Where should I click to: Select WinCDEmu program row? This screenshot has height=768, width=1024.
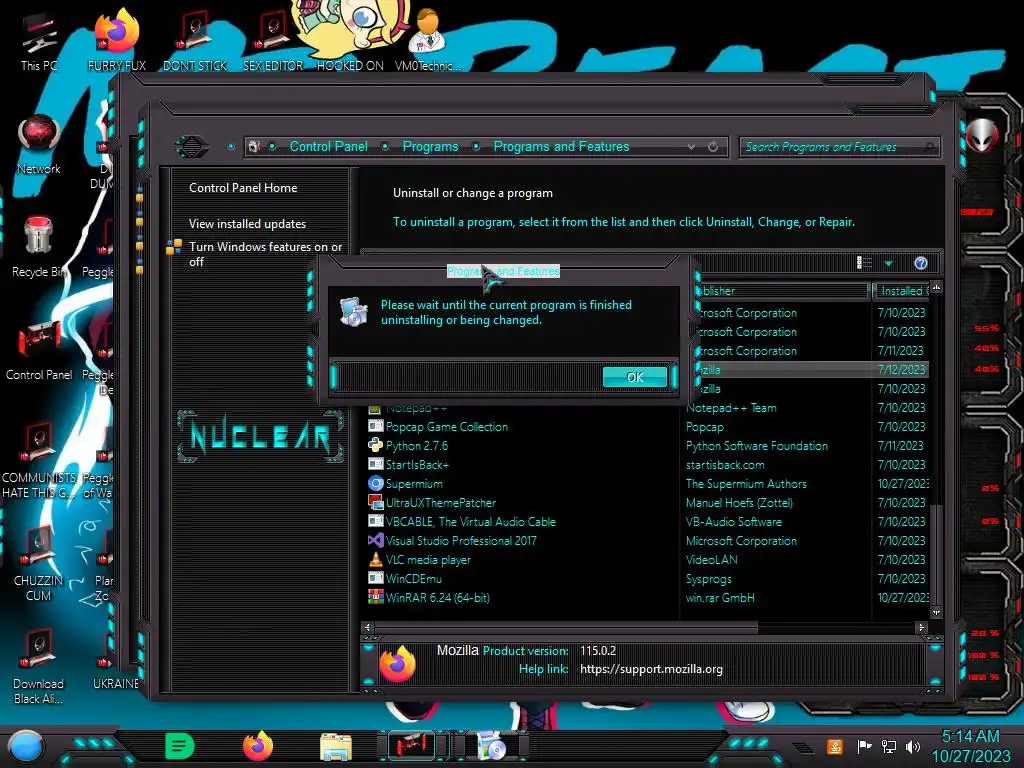point(414,579)
